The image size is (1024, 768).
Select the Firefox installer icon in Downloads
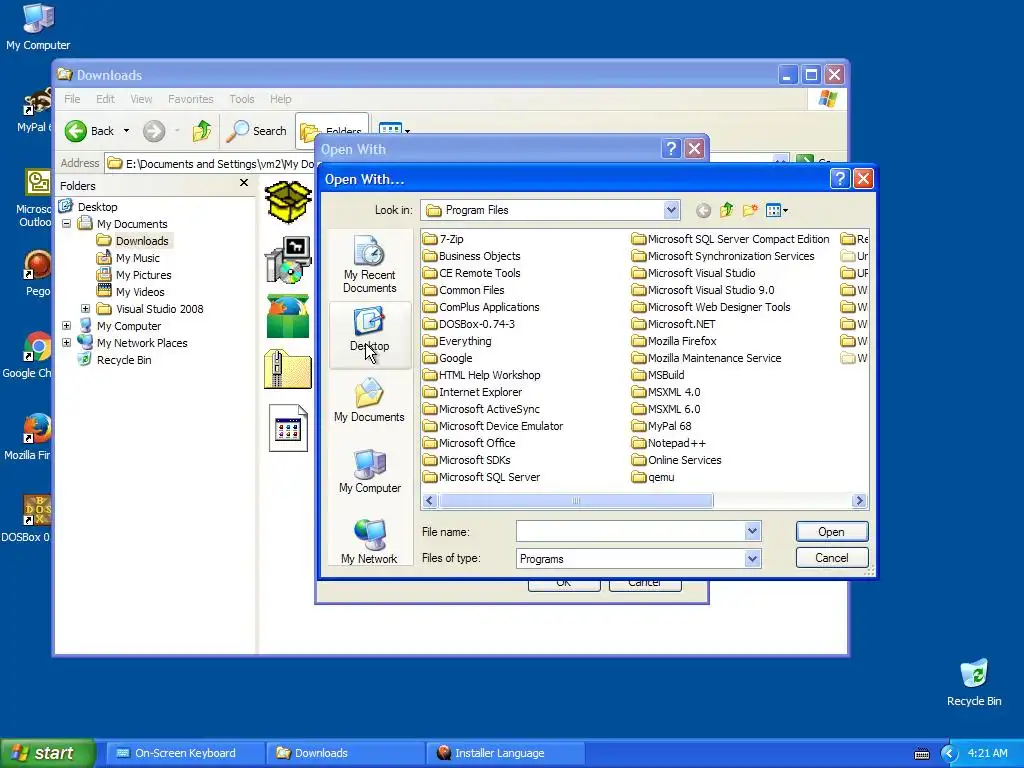(x=288, y=317)
